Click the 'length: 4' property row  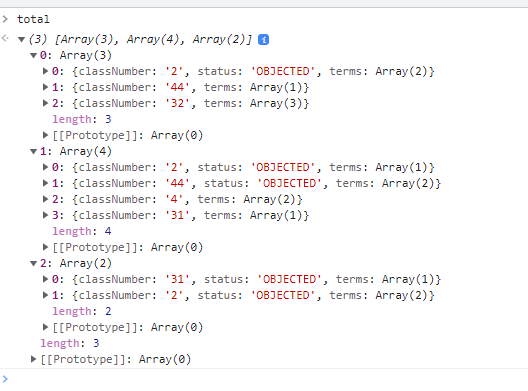point(81,231)
